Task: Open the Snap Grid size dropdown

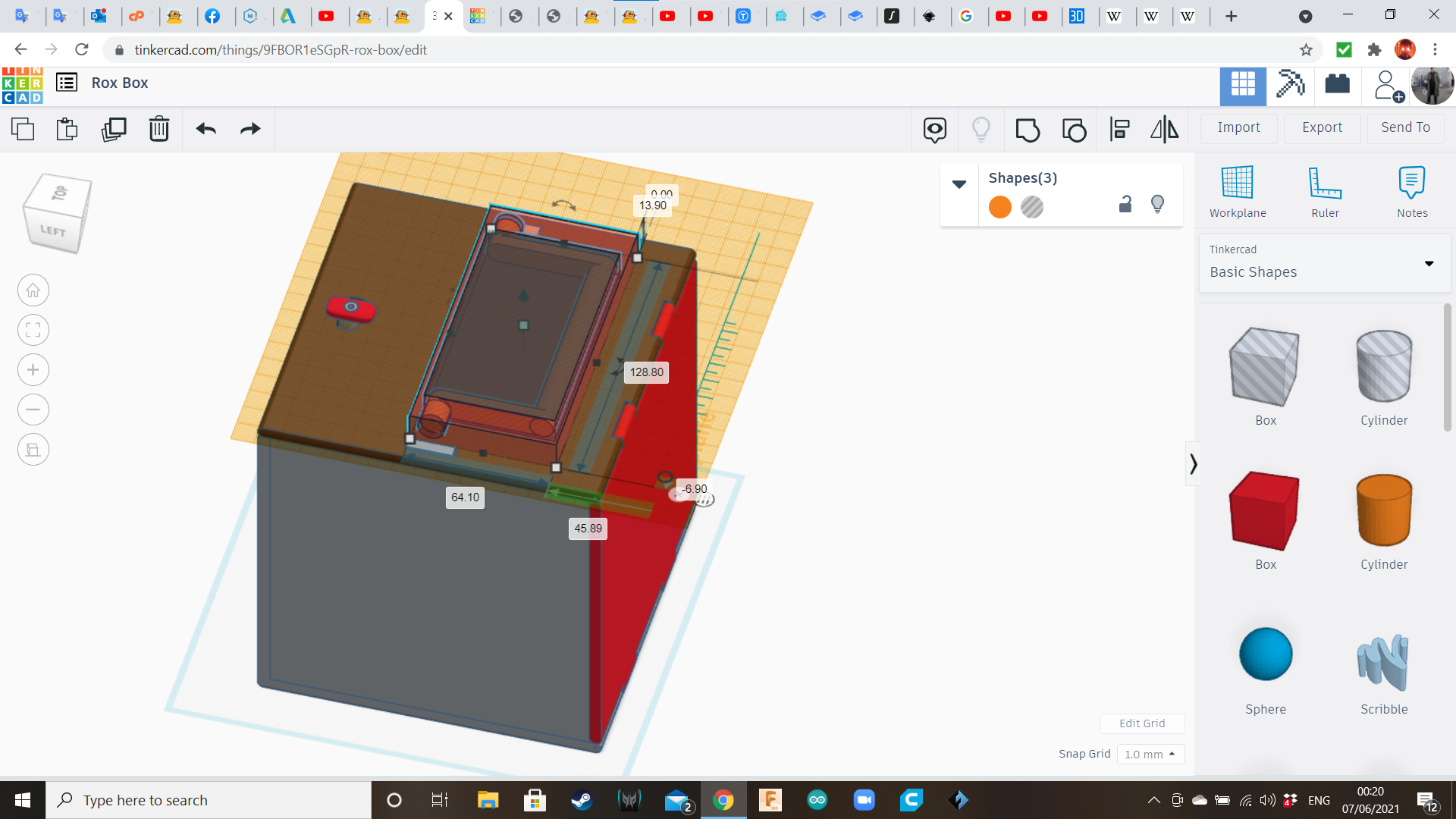Action: pos(1150,754)
